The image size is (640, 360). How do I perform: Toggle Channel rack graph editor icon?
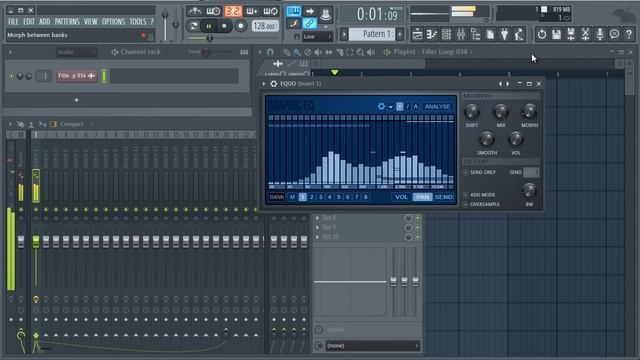pos(244,52)
